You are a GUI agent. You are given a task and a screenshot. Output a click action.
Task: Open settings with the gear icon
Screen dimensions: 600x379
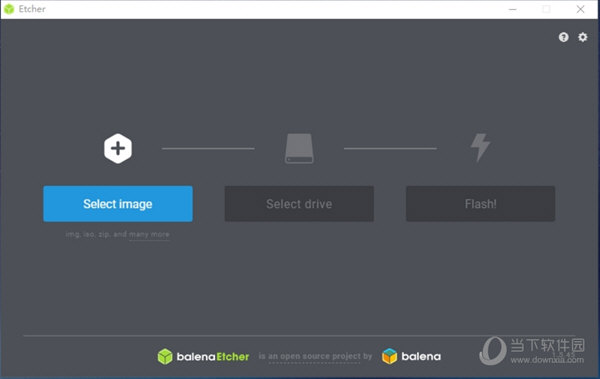coord(582,37)
